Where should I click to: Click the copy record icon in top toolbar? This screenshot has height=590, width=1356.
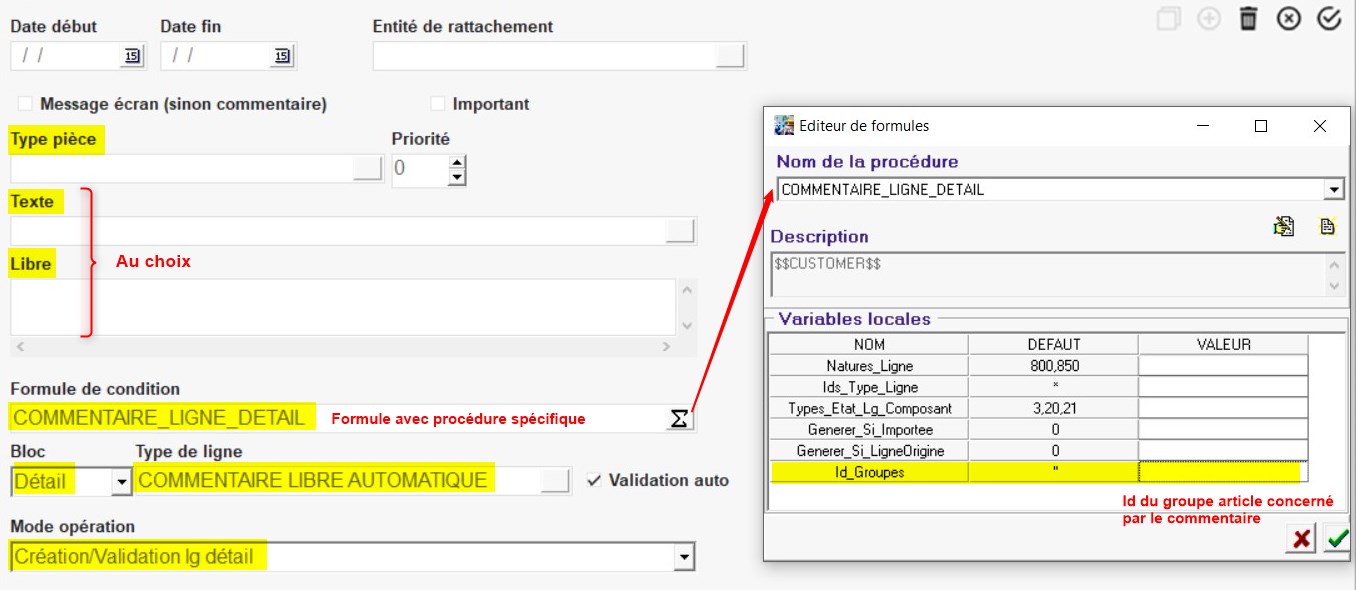pos(1168,19)
